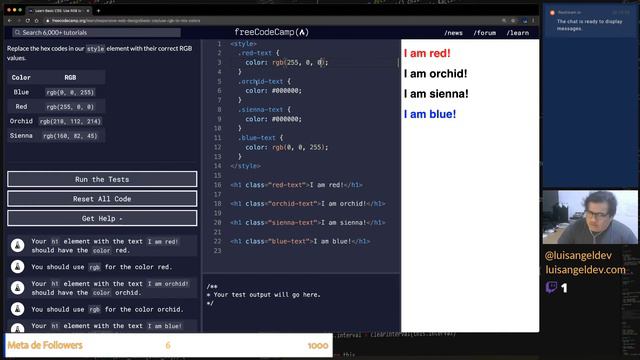The height and width of the screenshot is (360, 640).
Task: Open the /forum link
Action: coord(485,33)
